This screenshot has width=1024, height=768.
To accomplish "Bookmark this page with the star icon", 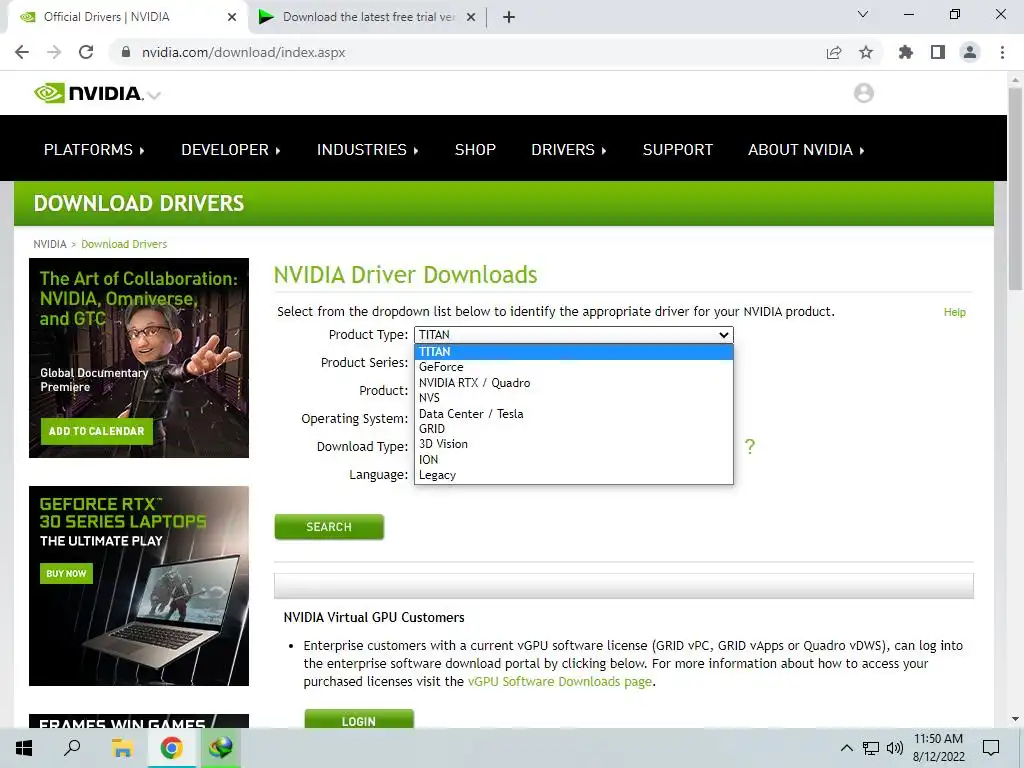I will point(866,52).
